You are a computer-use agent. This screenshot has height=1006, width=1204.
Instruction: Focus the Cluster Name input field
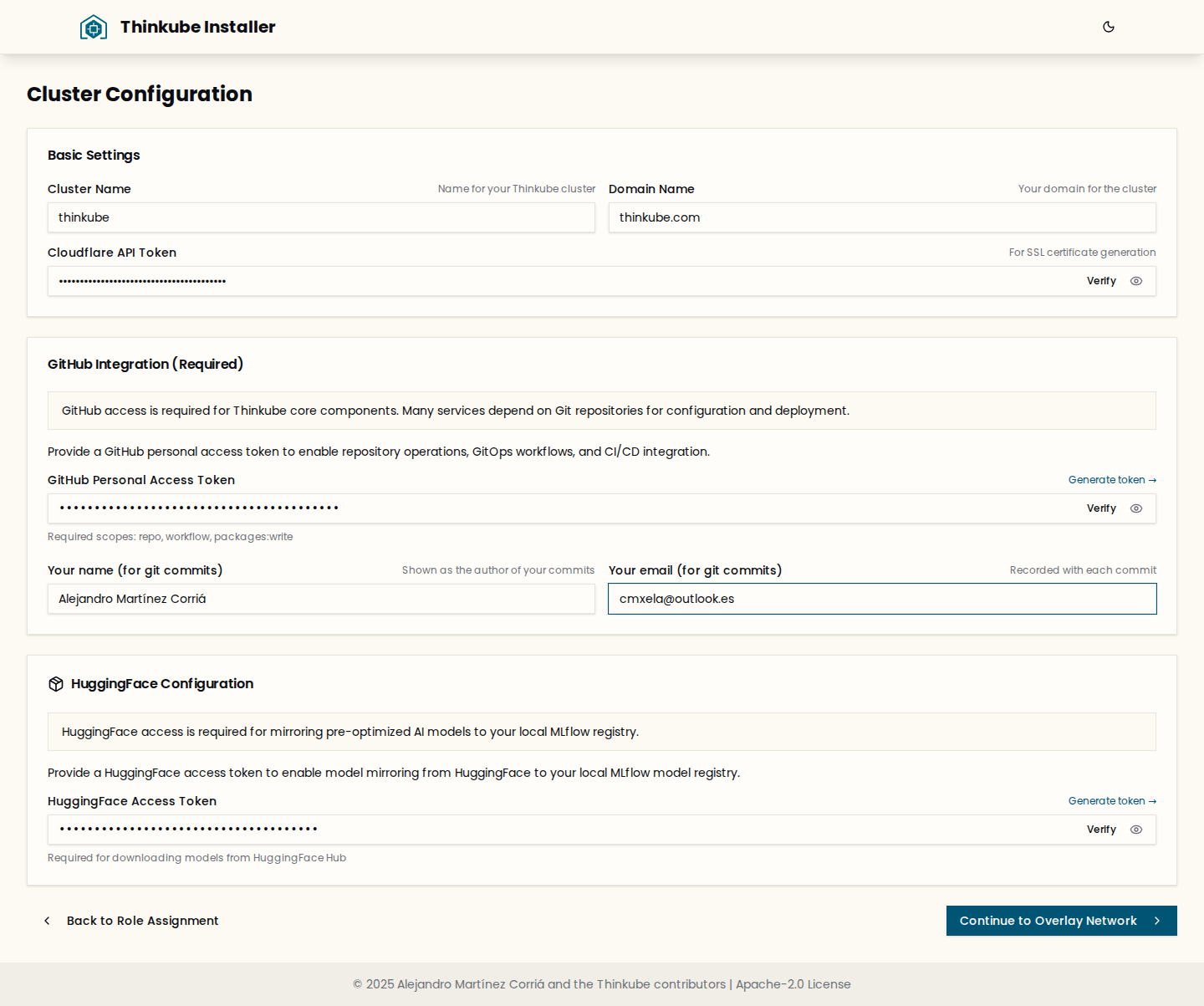321,217
